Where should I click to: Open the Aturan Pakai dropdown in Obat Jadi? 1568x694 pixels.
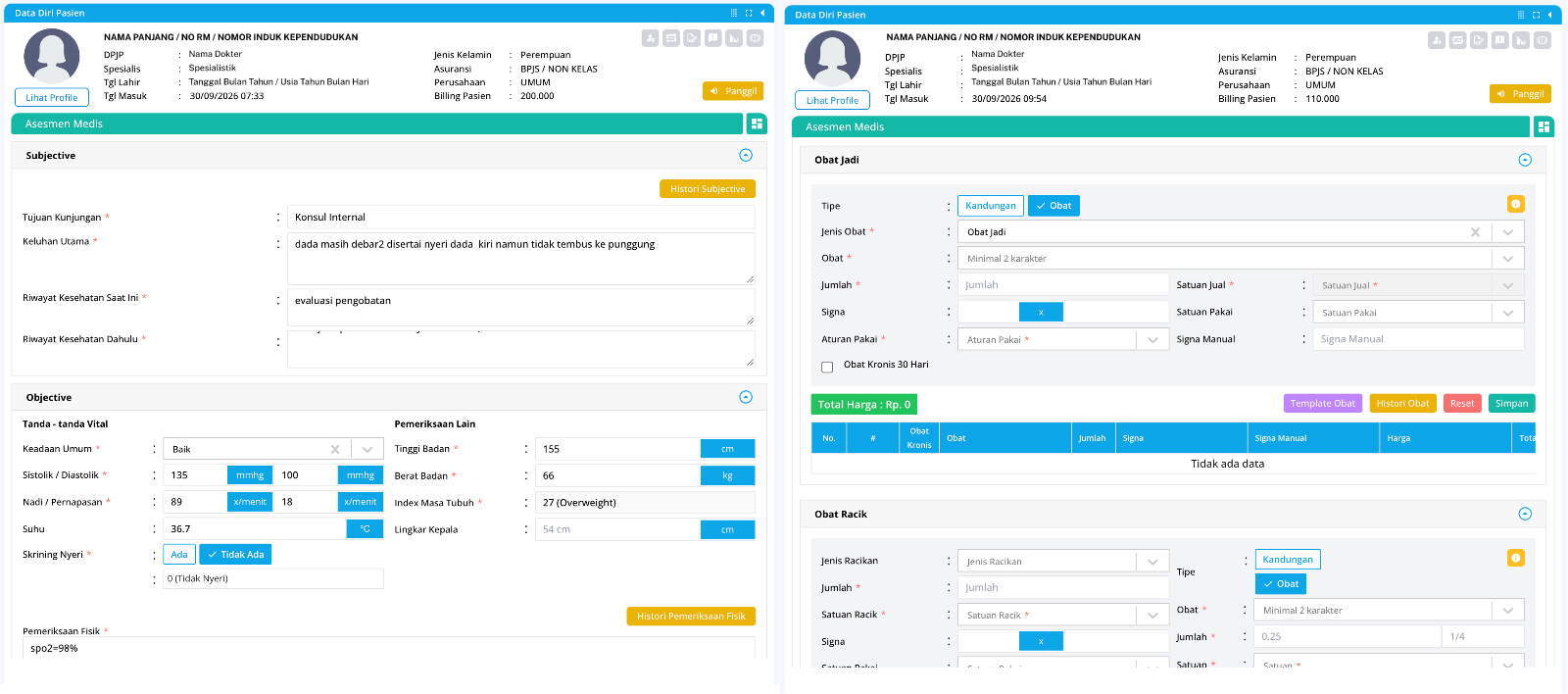click(1153, 339)
